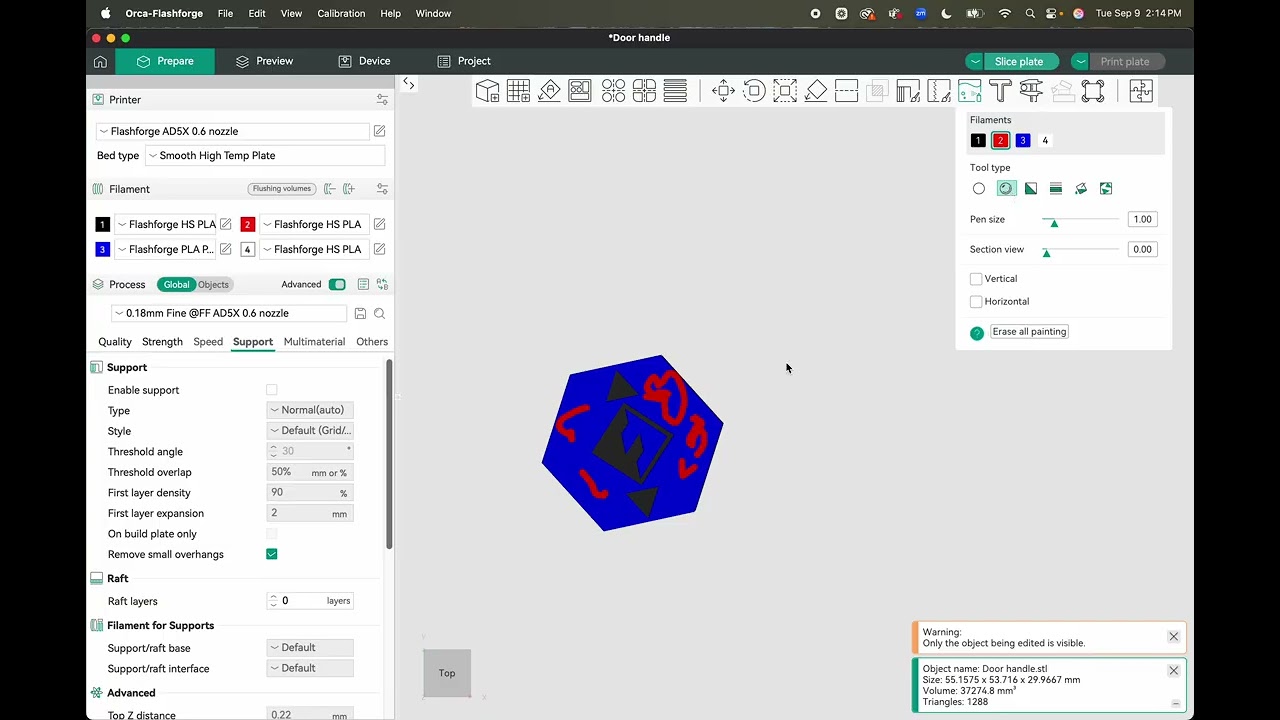The width and height of the screenshot is (1280, 720).
Task: Open the Bed type dropdown
Action: [265, 156]
